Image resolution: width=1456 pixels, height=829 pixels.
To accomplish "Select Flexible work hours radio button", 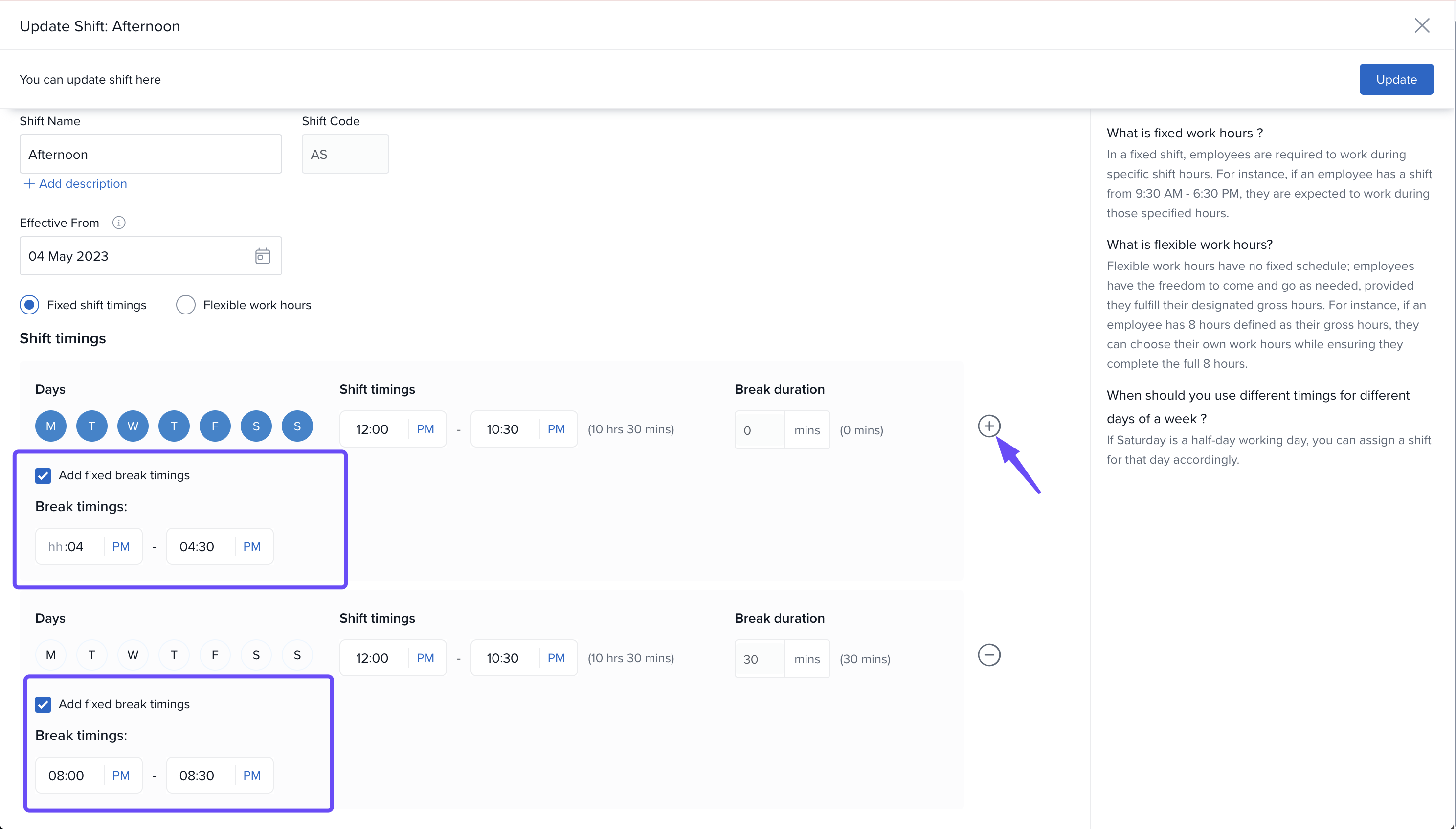I will (185, 305).
